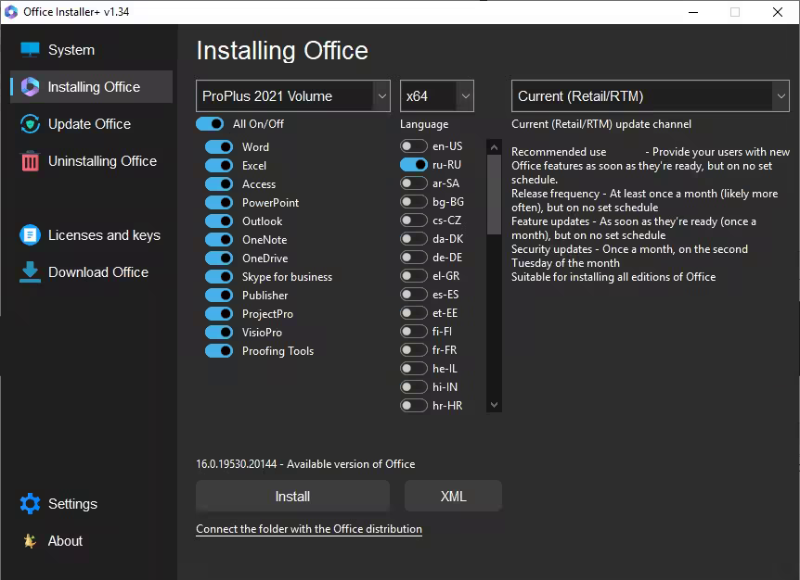Expand the x64 architecture dropdown

click(437, 96)
